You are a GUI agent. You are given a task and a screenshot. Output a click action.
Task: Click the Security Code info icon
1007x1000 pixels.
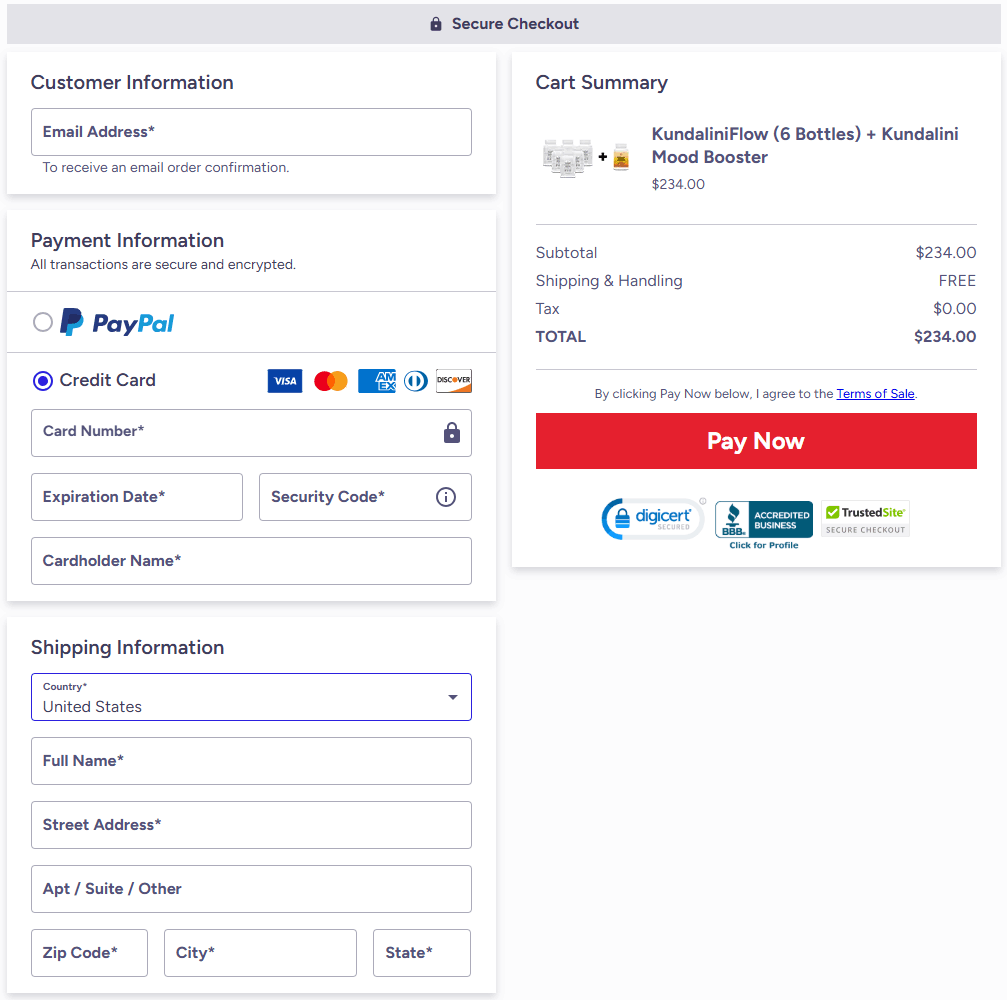point(446,497)
